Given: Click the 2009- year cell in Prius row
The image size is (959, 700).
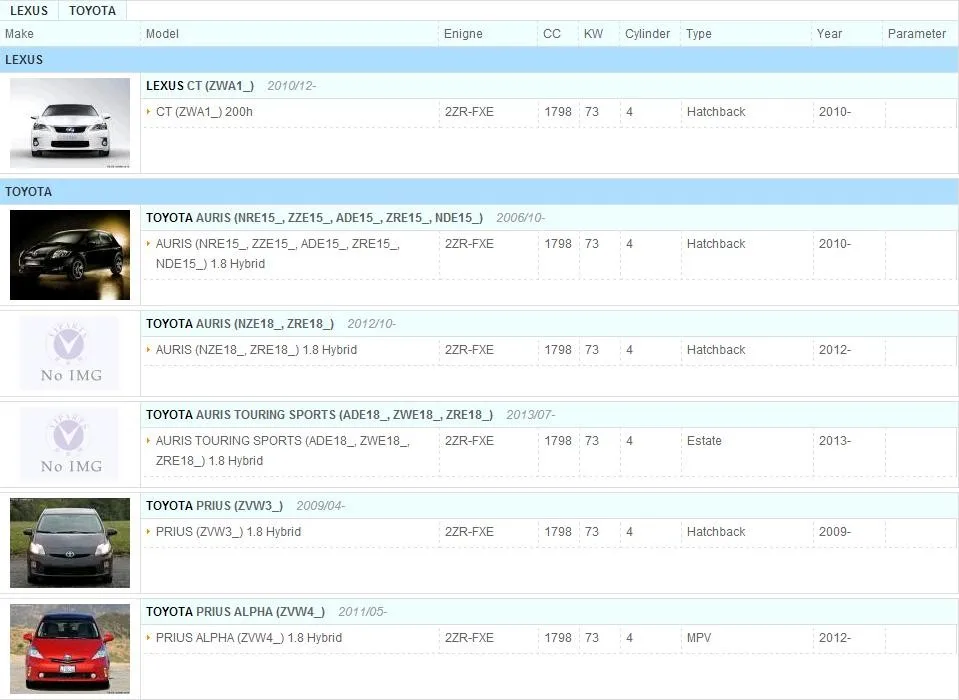Looking at the screenshot, I should [835, 532].
